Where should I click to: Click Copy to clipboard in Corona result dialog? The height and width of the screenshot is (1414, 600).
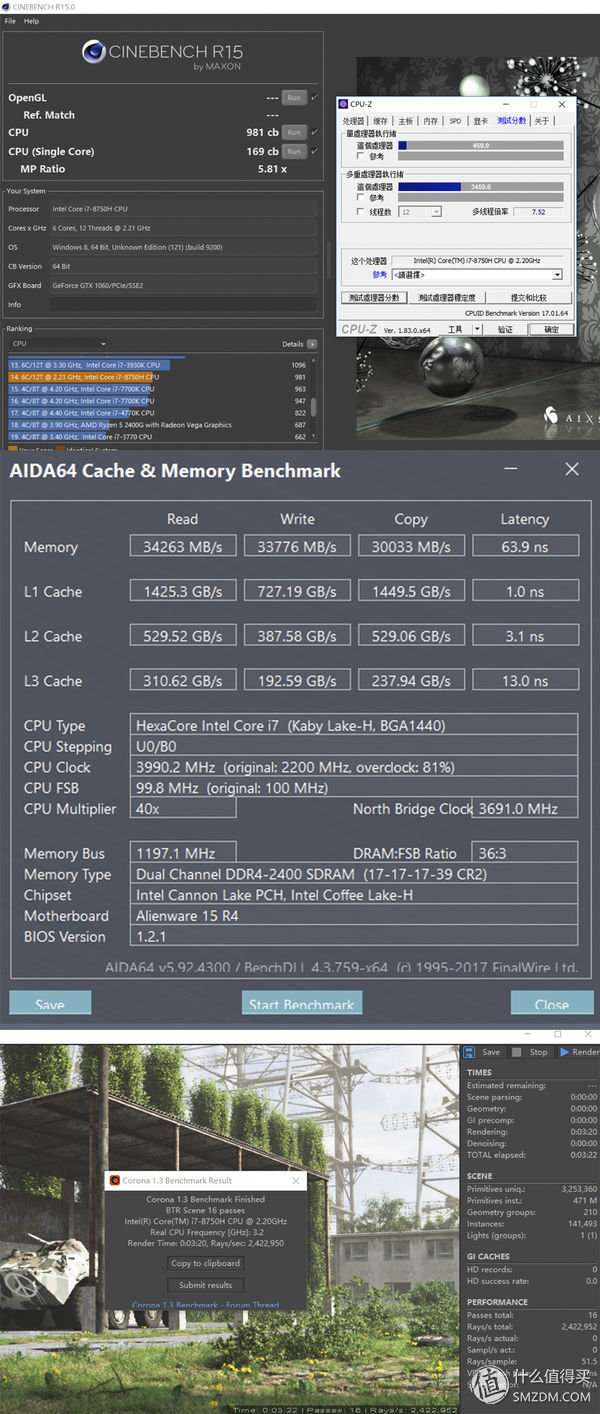tap(205, 1263)
